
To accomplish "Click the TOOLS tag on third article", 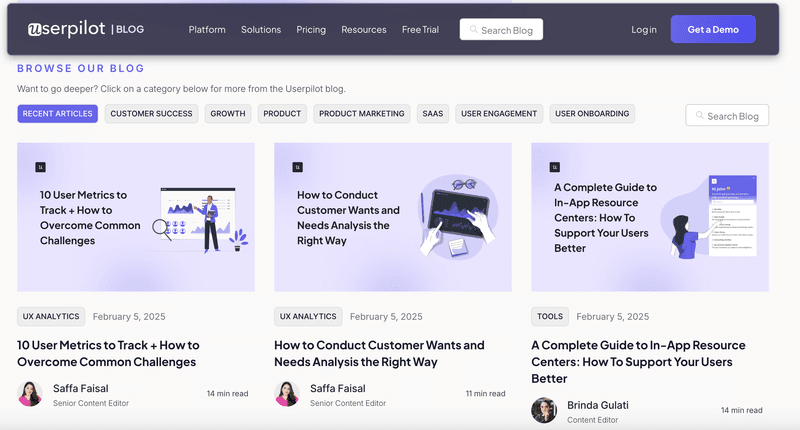I will (549, 317).
